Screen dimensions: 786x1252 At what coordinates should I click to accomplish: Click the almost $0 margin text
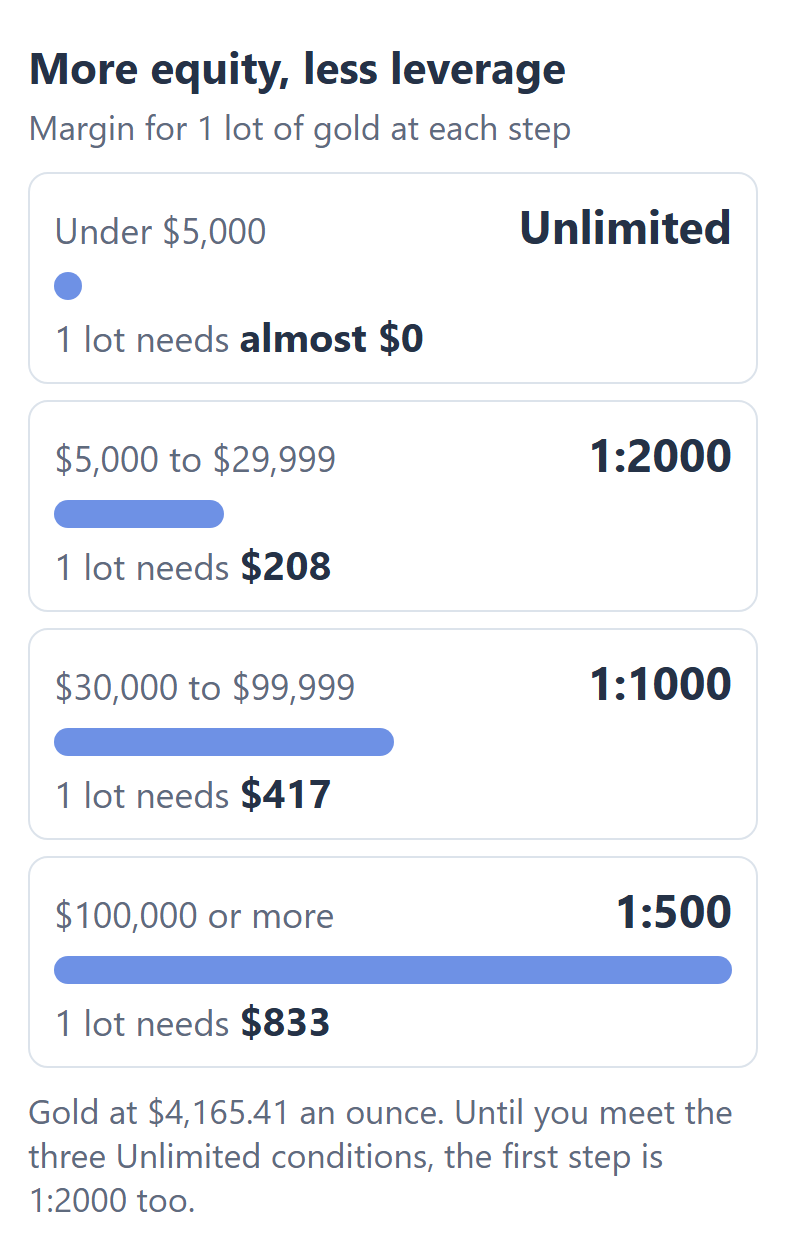332,339
